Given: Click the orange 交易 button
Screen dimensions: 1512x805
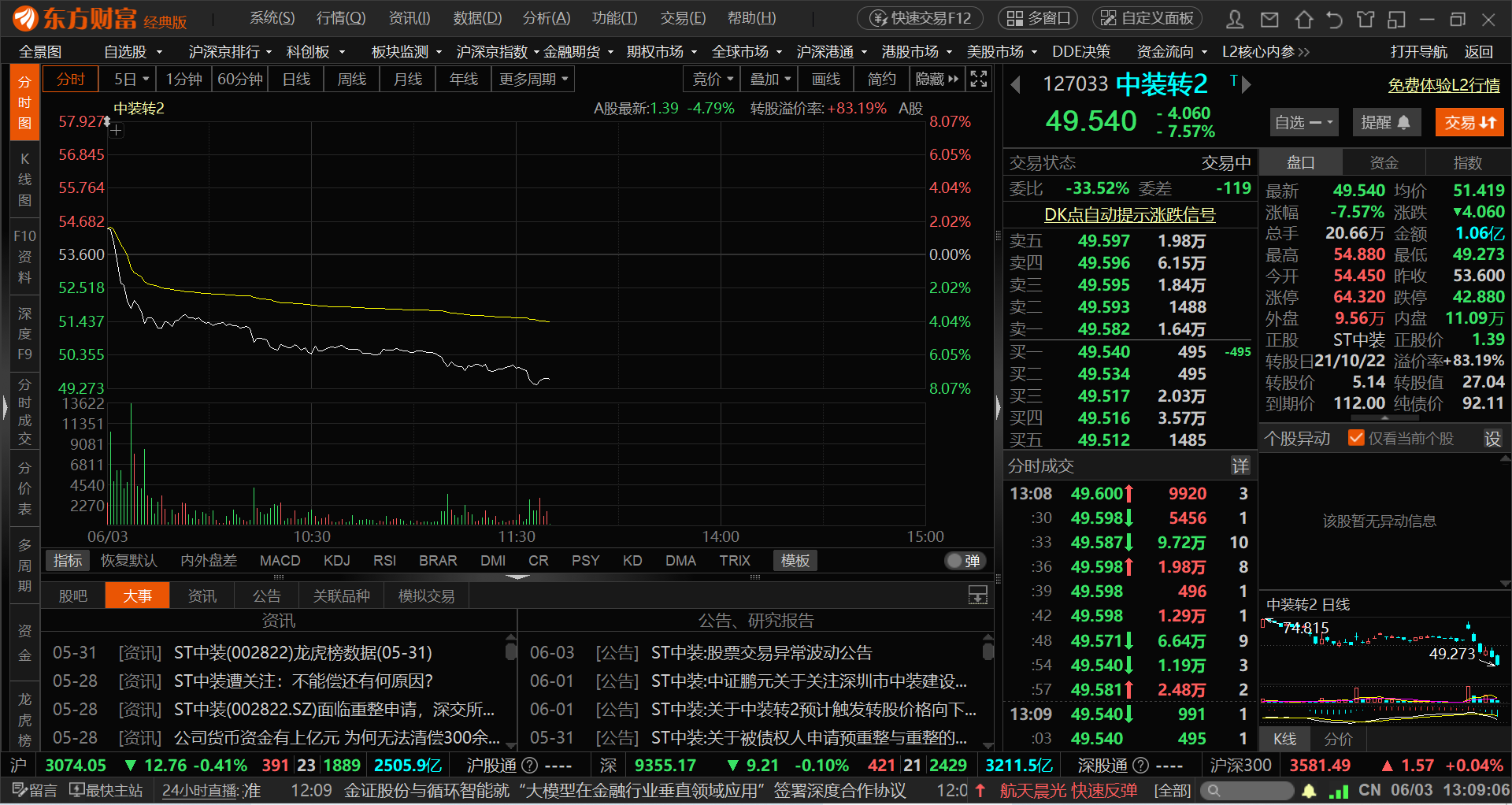Looking at the screenshot, I should [1469, 122].
